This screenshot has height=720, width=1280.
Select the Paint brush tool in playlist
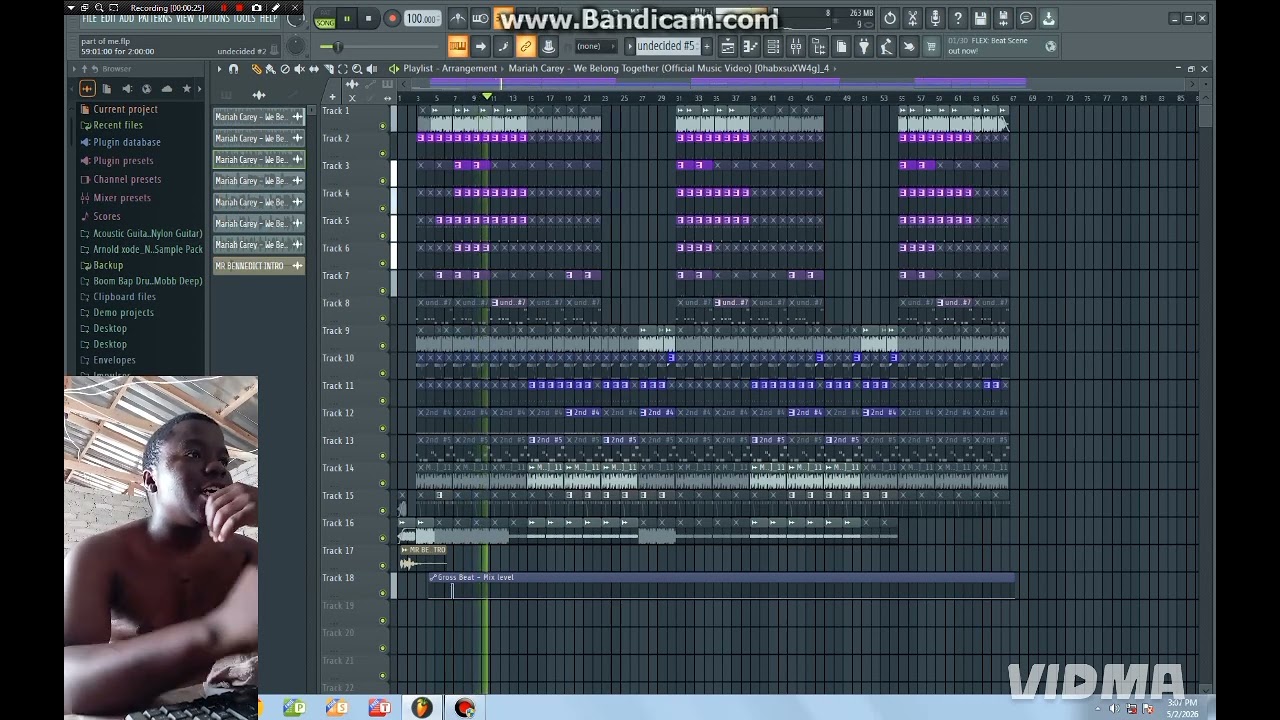tap(271, 68)
